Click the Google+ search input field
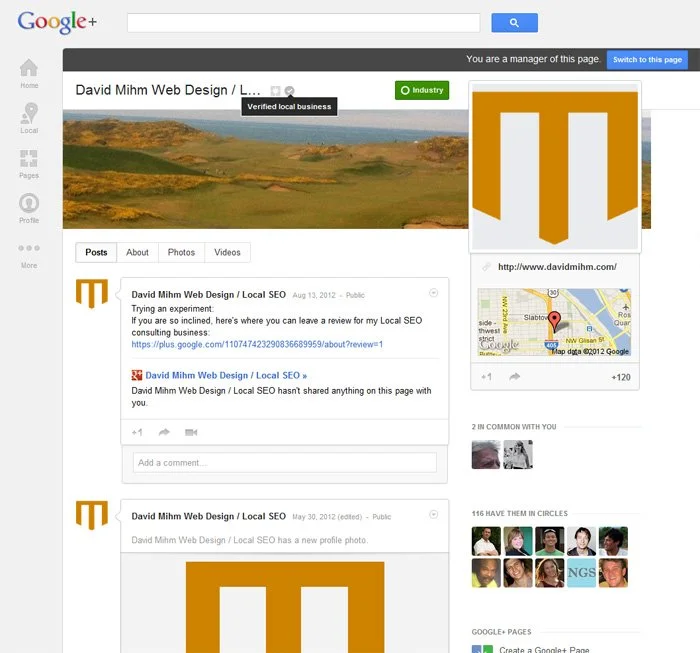Image resolution: width=700 pixels, height=653 pixels. coord(304,23)
